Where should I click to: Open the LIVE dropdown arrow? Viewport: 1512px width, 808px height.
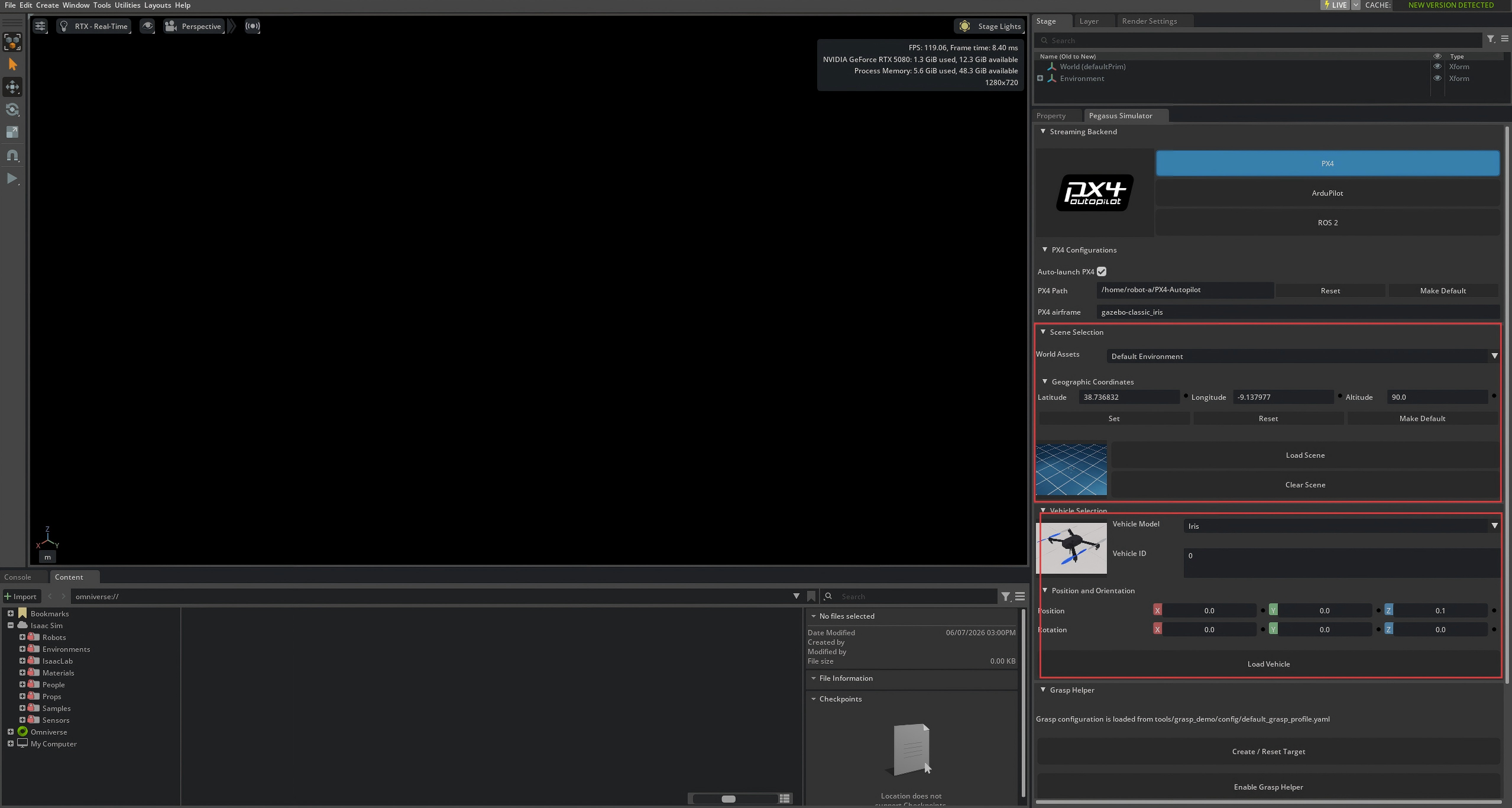coord(1355,5)
